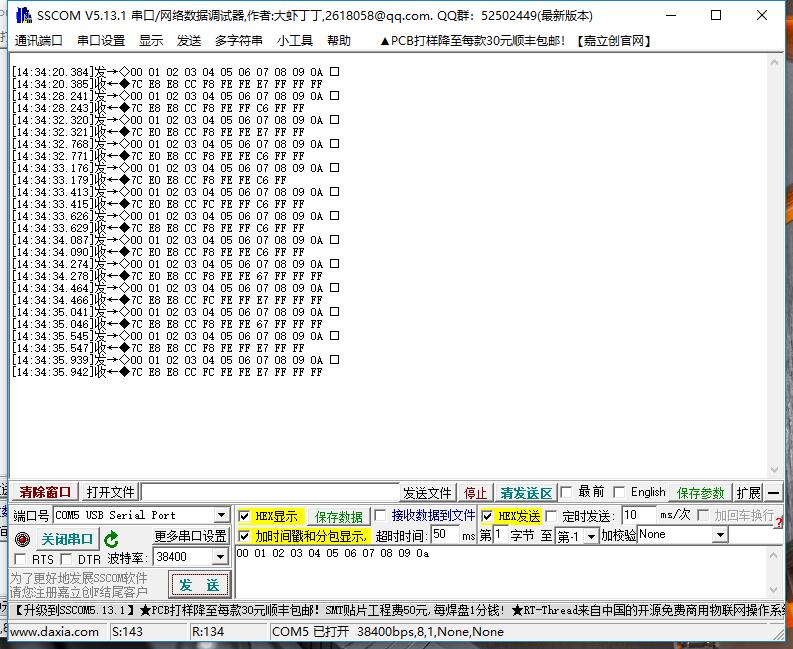
Task: Toggle 加时间戳和分包显示 checkbox
Action: pyautogui.click(x=244, y=536)
